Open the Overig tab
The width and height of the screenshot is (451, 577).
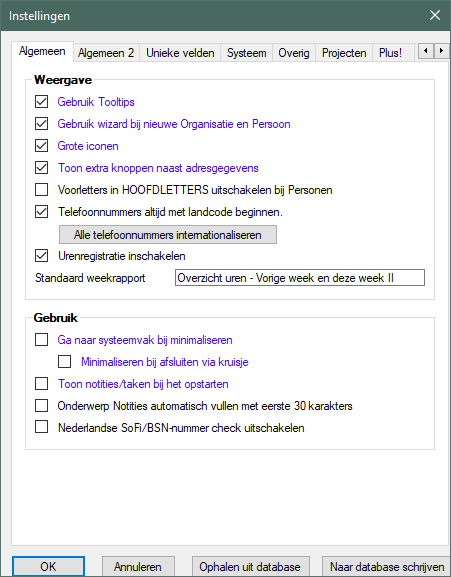click(294, 53)
